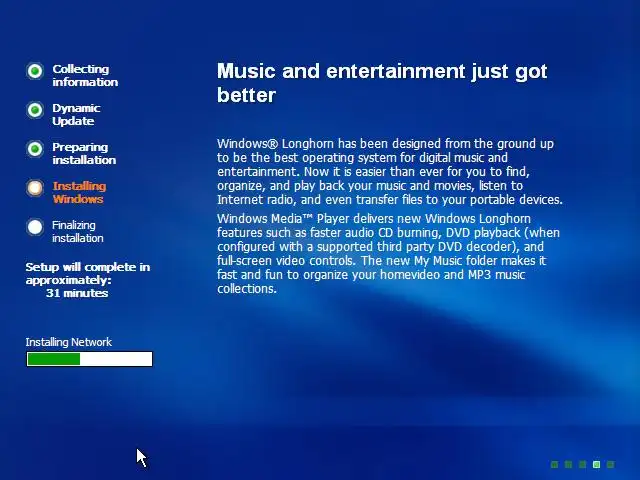The width and height of the screenshot is (640, 480).
Task: Click the second slide indicator square
Action: (x=568, y=464)
